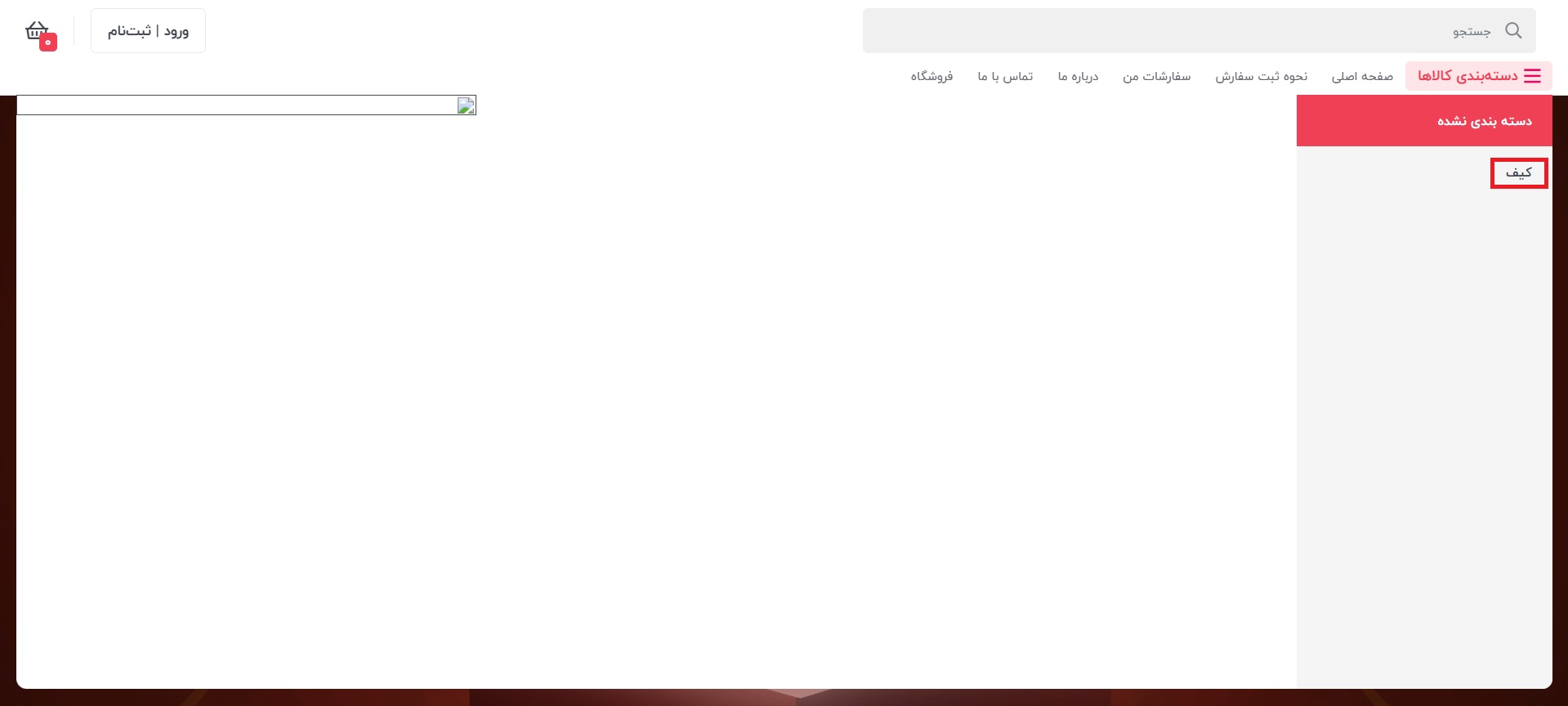Viewport: 1568px width, 706px height.
Task: Navigate to درباره ما page
Action: (x=1078, y=76)
